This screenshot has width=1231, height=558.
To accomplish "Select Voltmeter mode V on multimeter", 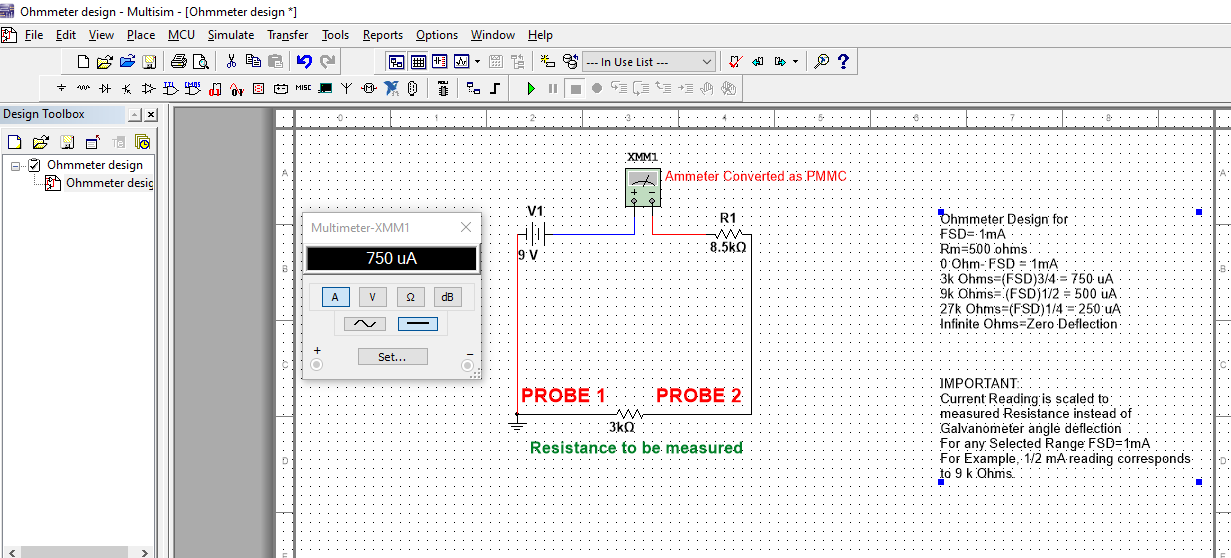I will (373, 297).
